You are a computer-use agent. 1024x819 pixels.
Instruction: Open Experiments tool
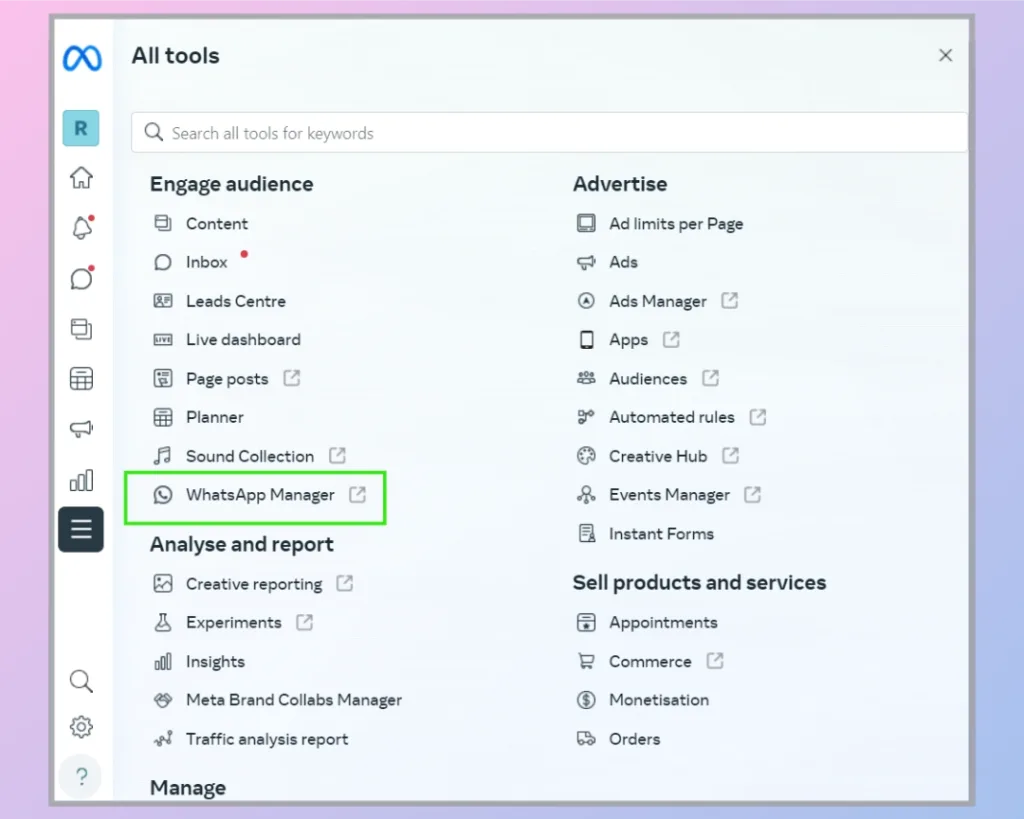233,622
